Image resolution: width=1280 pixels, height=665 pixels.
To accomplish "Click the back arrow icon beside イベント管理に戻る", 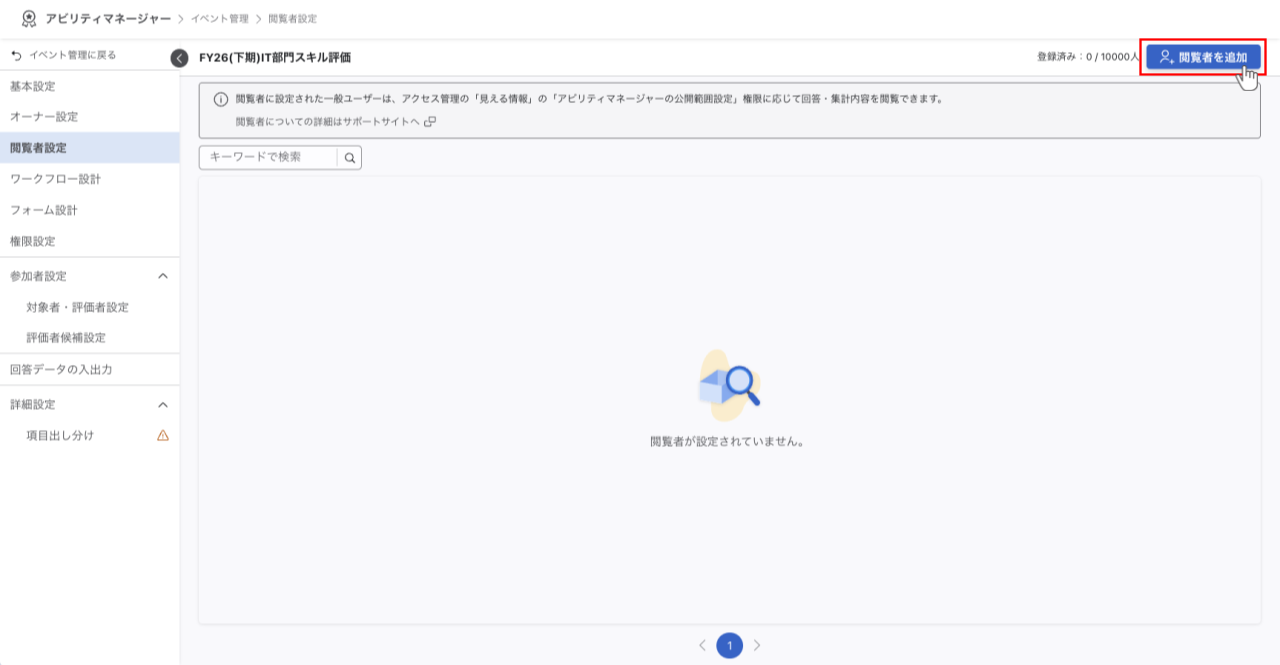I will pyautogui.click(x=16, y=55).
